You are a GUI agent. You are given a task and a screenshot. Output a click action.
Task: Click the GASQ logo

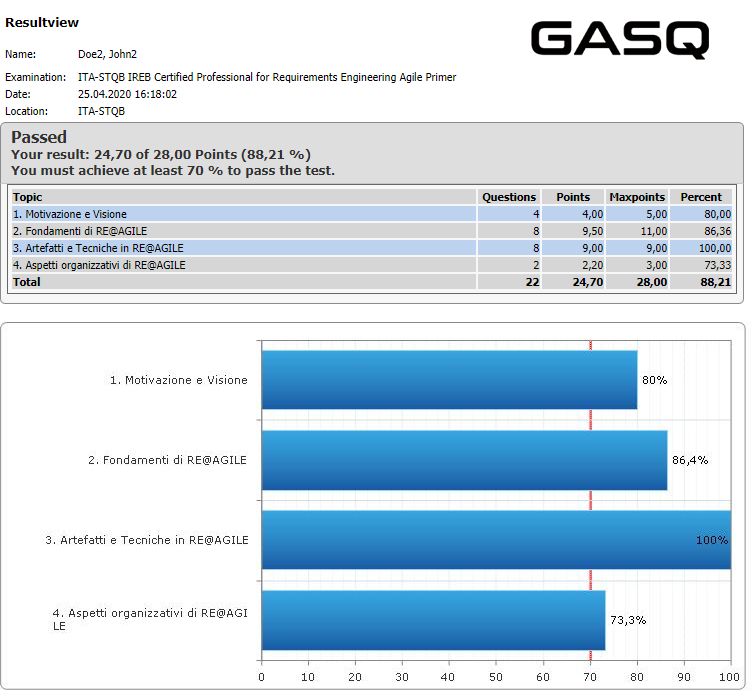click(619, 40)
